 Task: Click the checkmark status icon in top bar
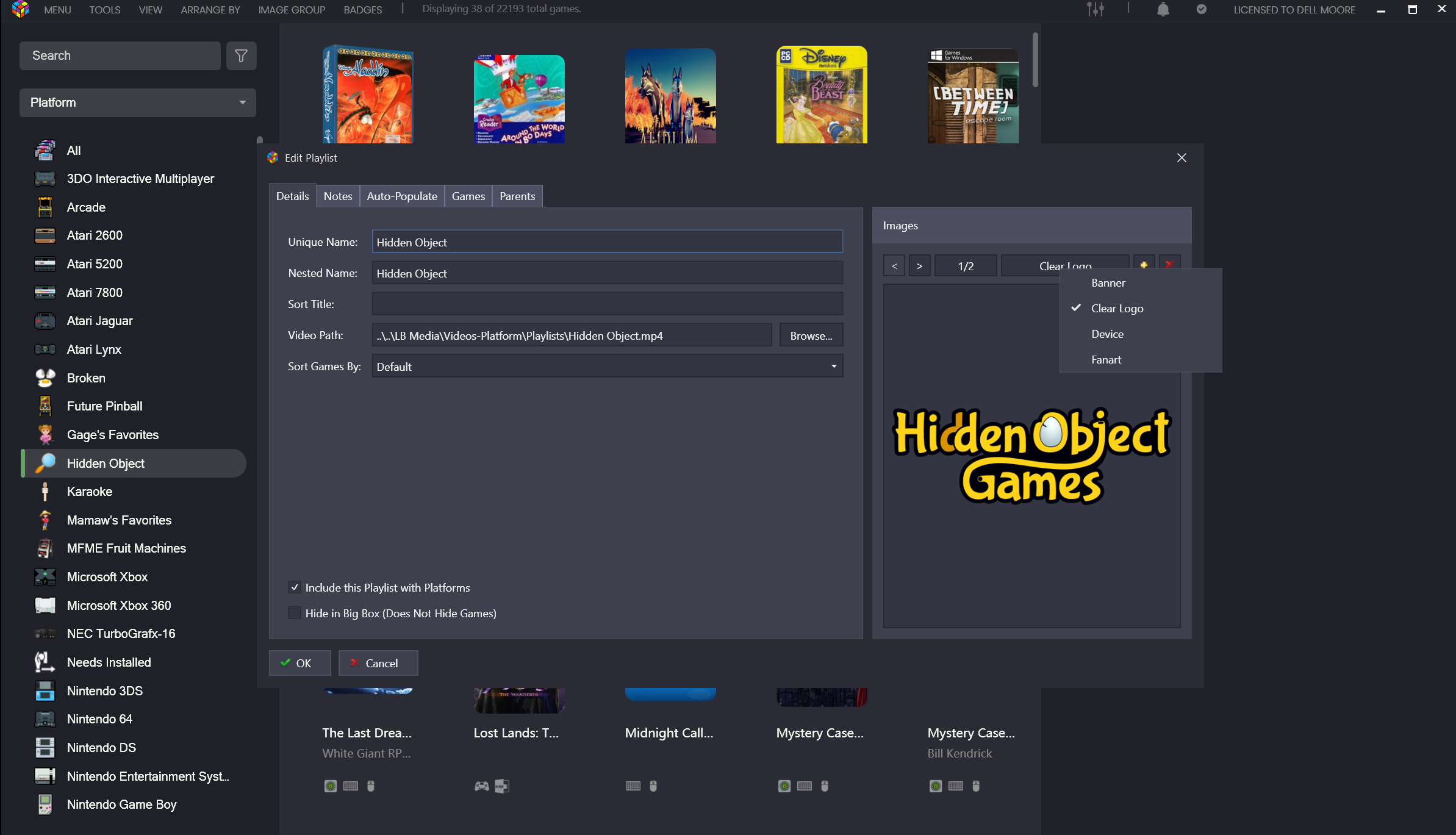coord(1202,9)
